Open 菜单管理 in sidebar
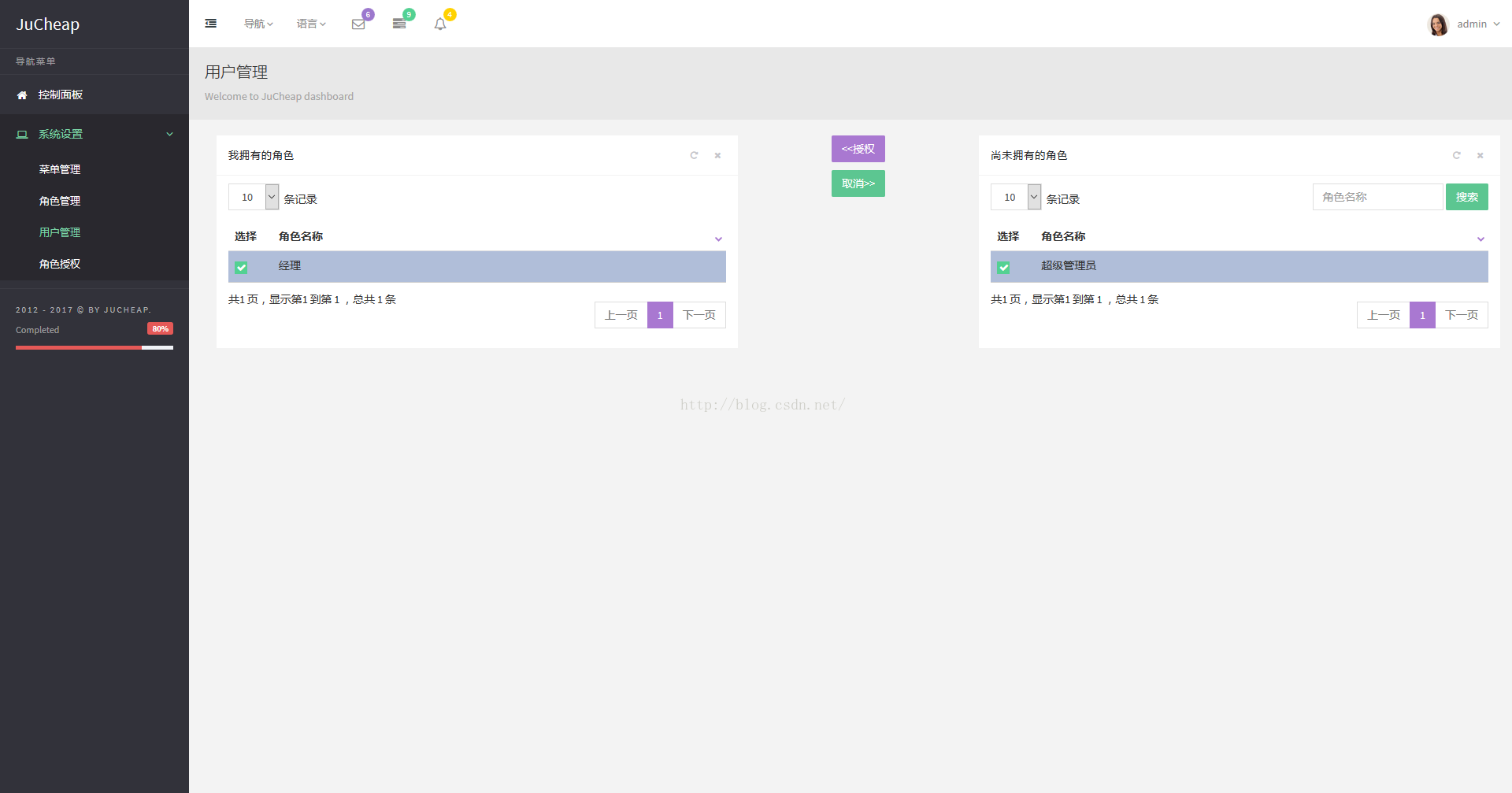The width and height of the screenshot is (1512, 793). tap(60, 169)
